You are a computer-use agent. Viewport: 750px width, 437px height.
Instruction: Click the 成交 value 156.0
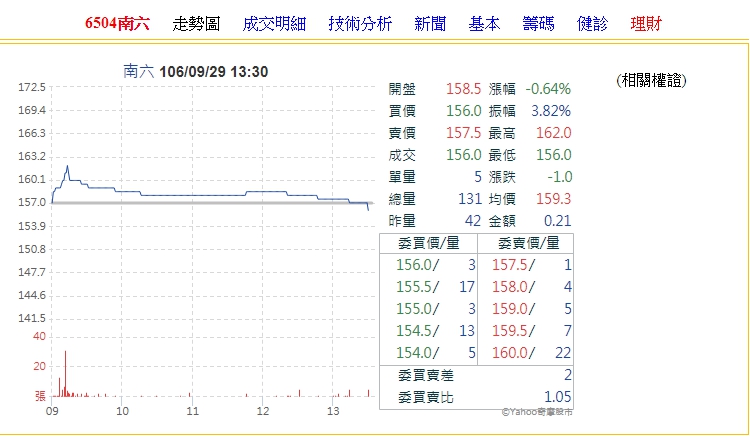pos(463,155)
